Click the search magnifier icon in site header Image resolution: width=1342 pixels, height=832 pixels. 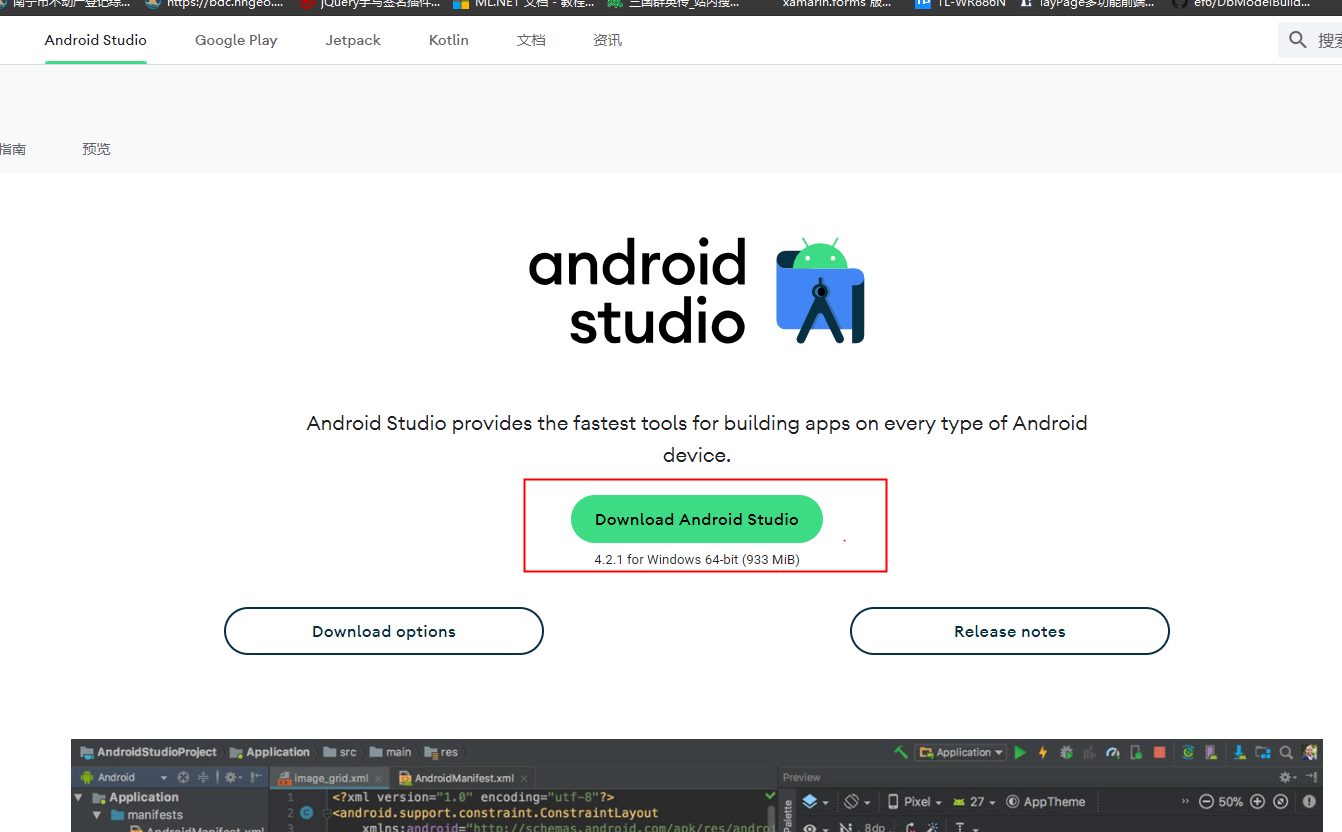pyautogui.click(x=1298, y=40)
